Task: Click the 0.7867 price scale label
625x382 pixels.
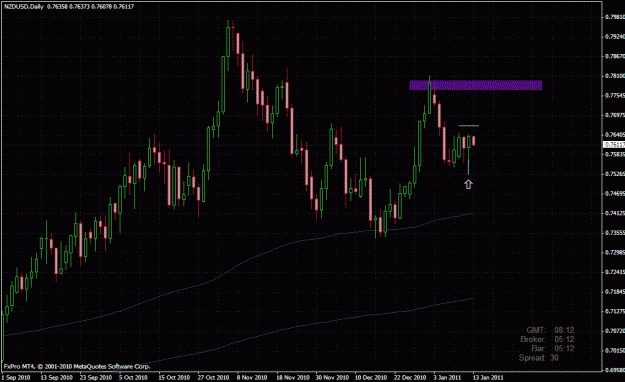Action: (x=615, y=56)
